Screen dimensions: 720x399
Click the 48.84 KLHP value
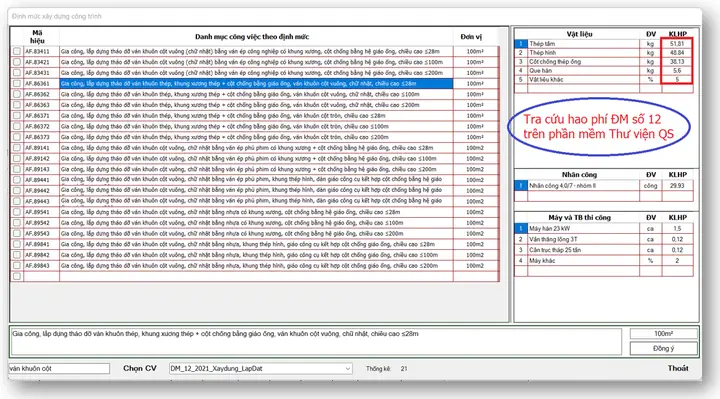coord(677,53)
